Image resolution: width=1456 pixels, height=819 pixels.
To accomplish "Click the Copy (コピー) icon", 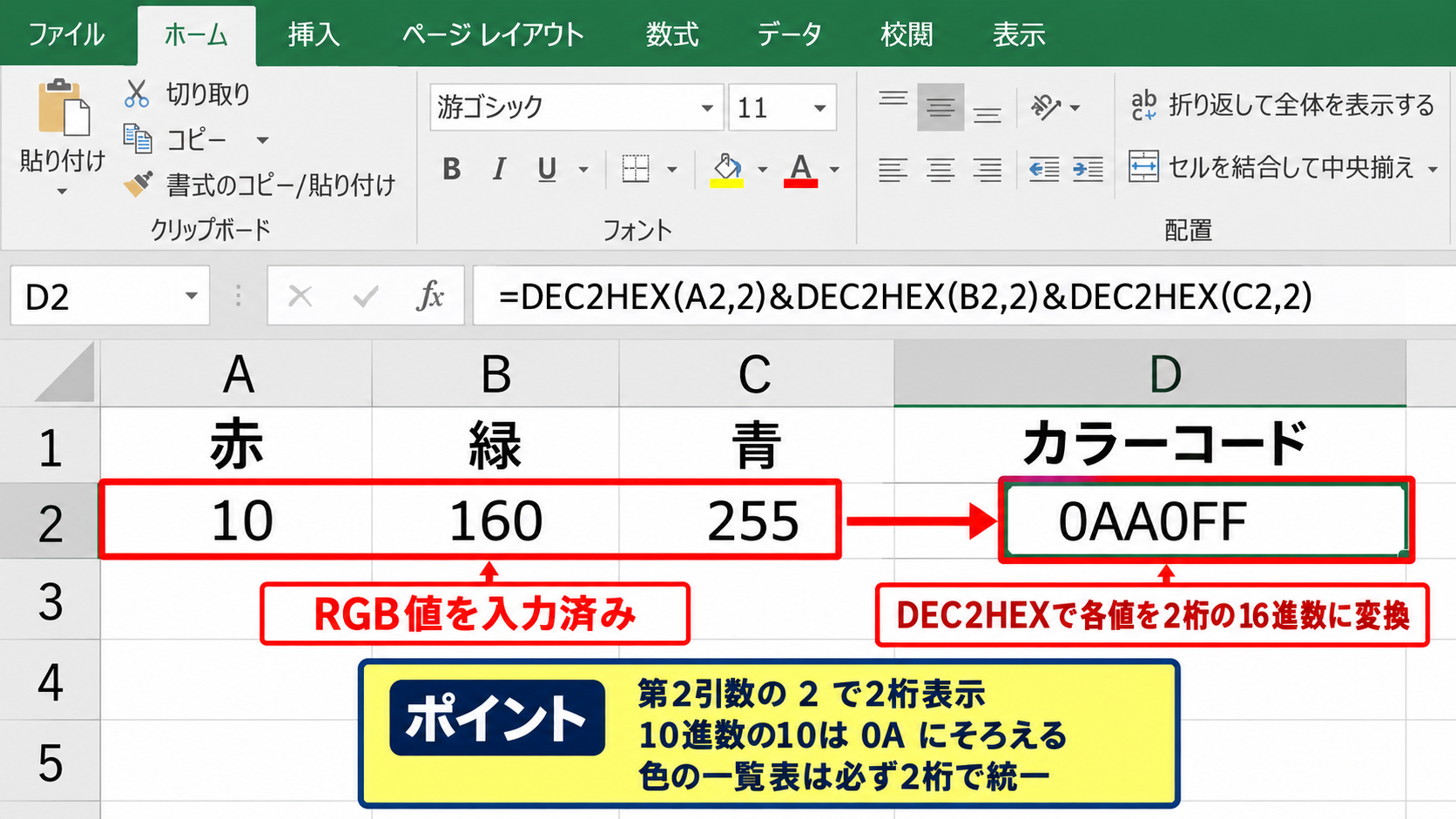I will point(137,138).
